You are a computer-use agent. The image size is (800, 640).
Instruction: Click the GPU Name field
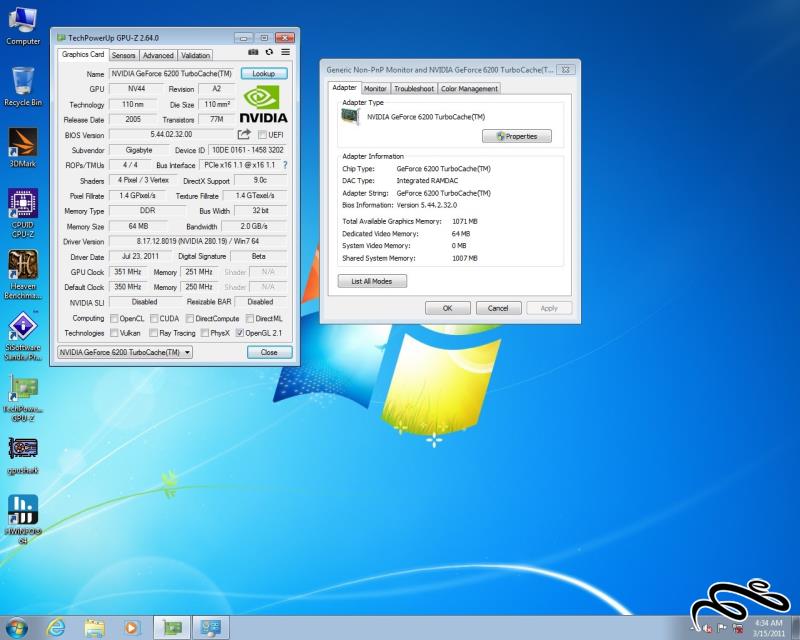(172, 73)
